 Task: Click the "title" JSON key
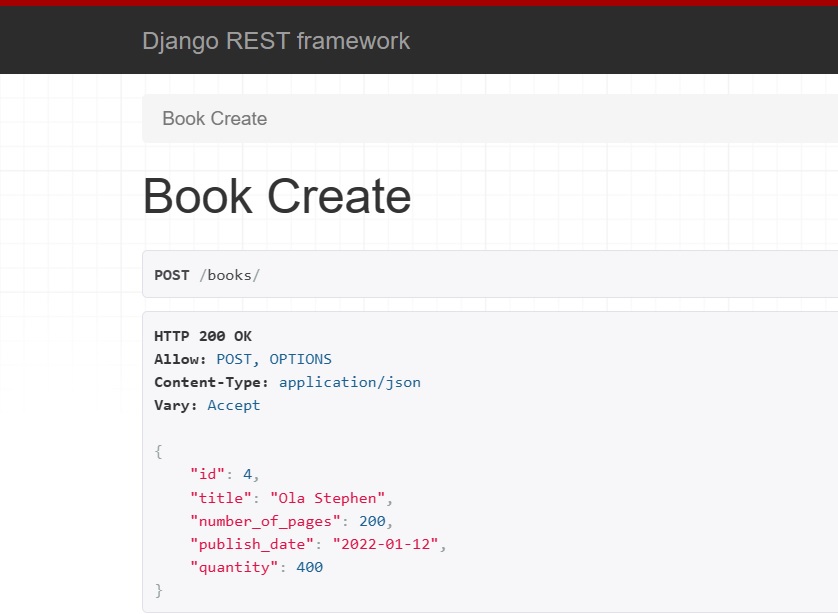[x=221, y=498]
